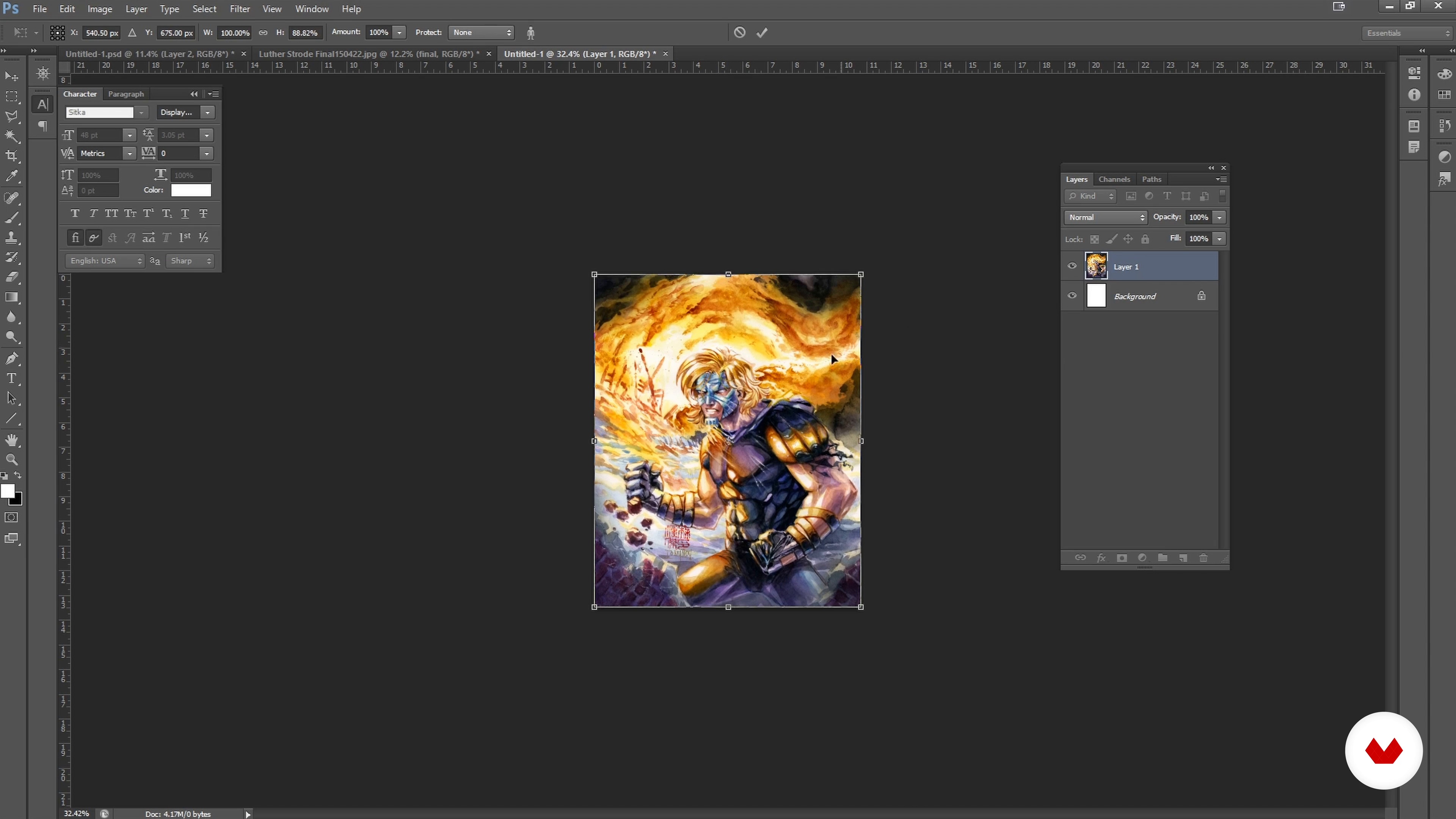Open the font family Sitka dropdown arrow
The width and height of the screenshot is (1456, 819).
click(141, 113)
